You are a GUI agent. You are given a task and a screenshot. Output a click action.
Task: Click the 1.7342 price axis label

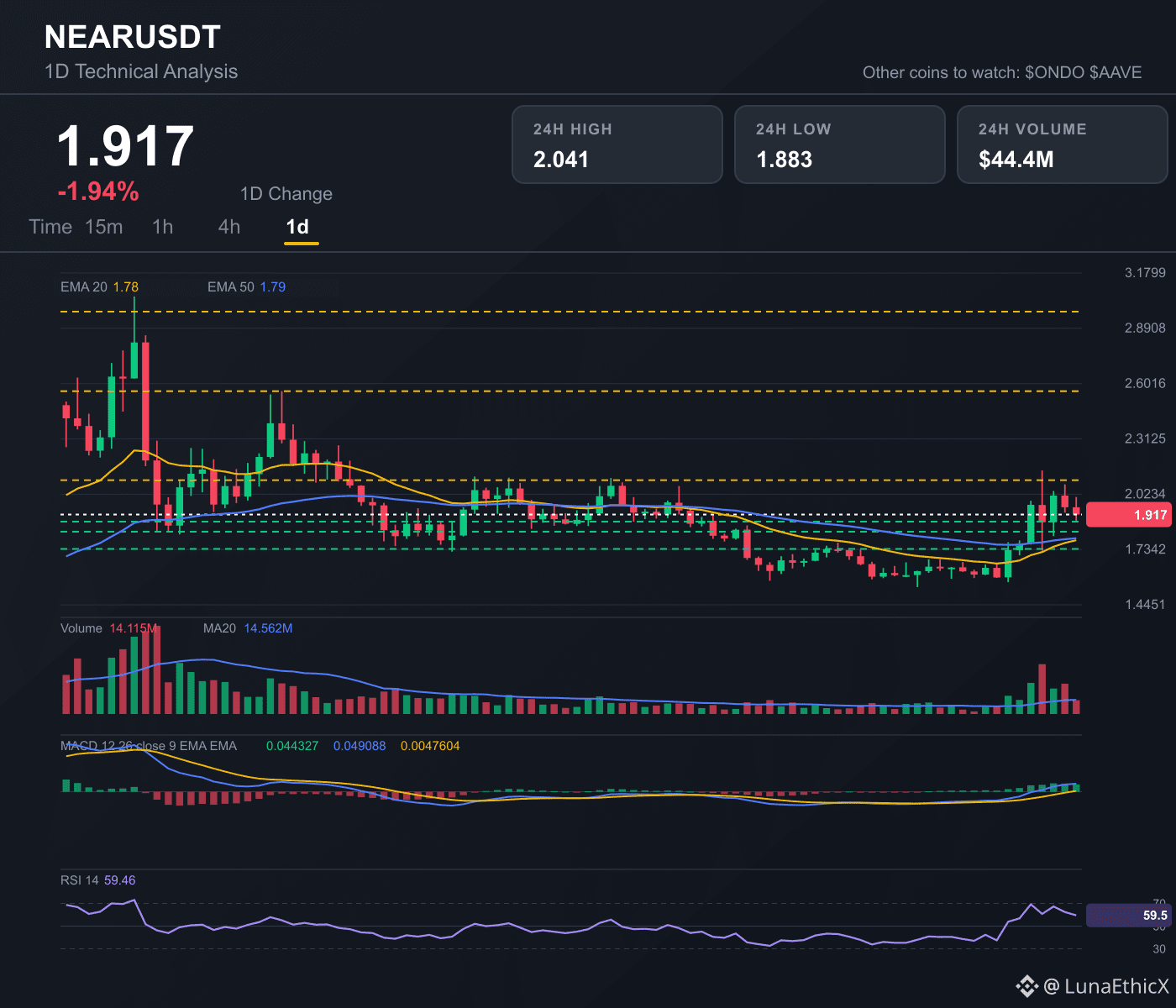click(1145, 549)
